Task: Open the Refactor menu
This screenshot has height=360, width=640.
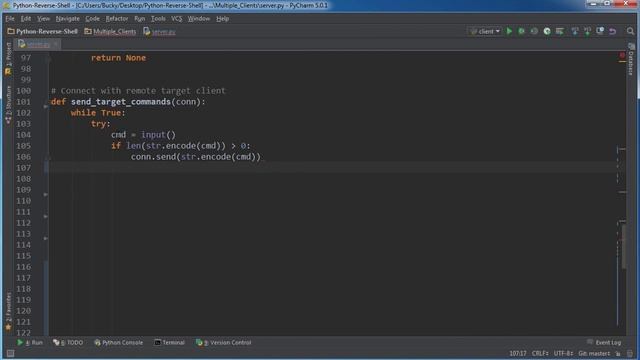Action: pos(117,18)
